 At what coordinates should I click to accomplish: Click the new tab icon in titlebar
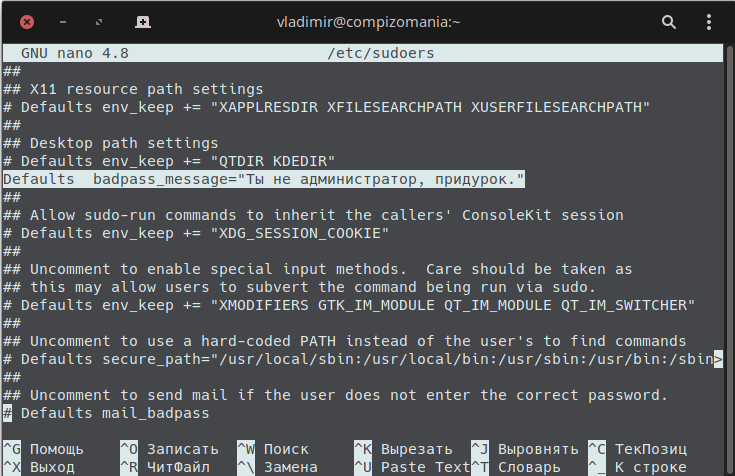[142, 22]
